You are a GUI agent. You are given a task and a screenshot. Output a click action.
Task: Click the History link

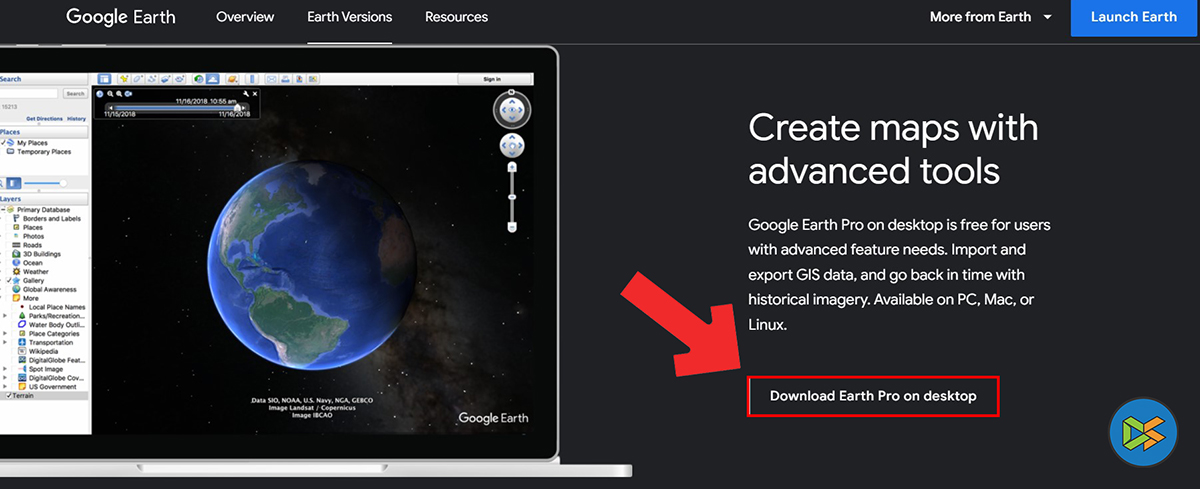coord(76,119)
